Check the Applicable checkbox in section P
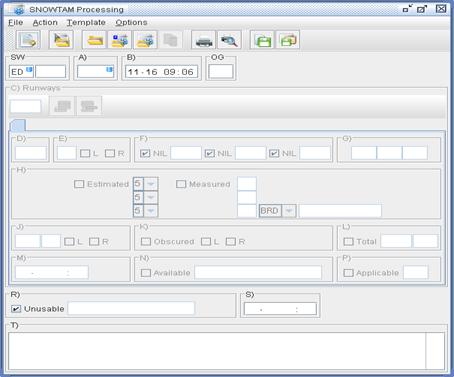Image resolution: width=454 pixels, height=377 pixels. [x=348, y=273]
